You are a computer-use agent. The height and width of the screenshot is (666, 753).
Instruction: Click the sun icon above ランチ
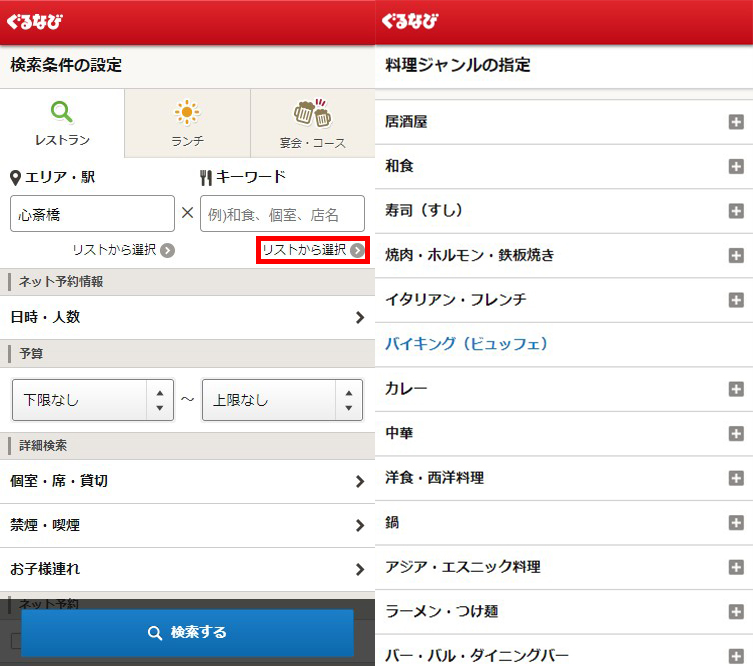coord(187,112)
